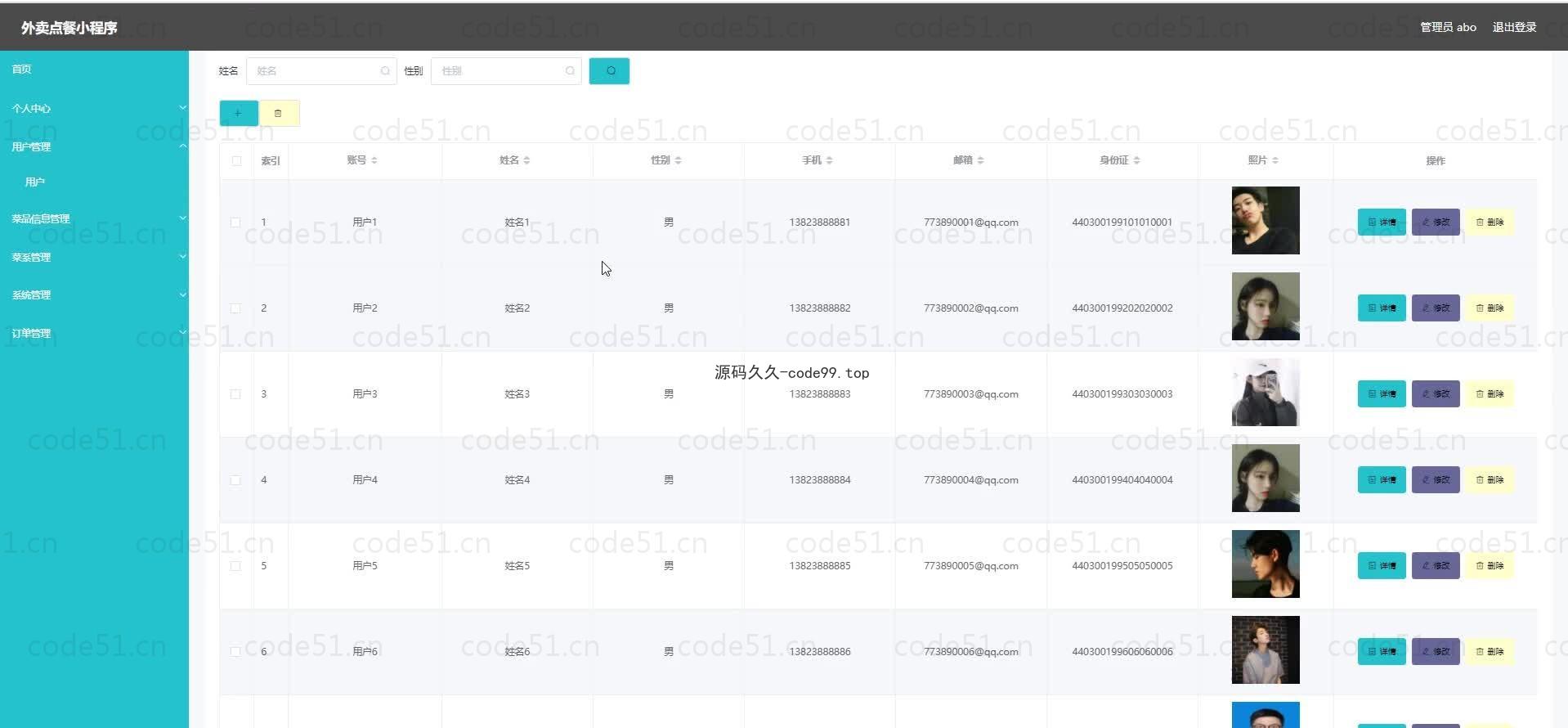This screenshot has height=728, width=1568.
Task: Open photo thumbnail of 用户1
Action: pyautogui.click(x=1266, y=221)
